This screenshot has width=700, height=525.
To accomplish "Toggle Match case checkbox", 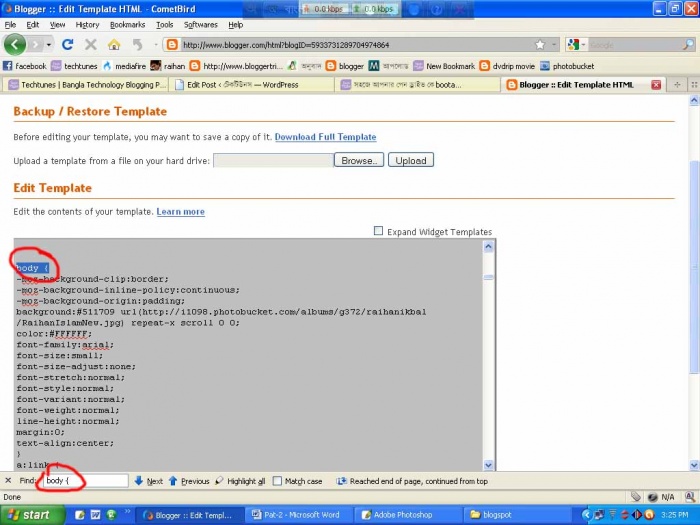I will pyautogui.click(x=277, y=481).
